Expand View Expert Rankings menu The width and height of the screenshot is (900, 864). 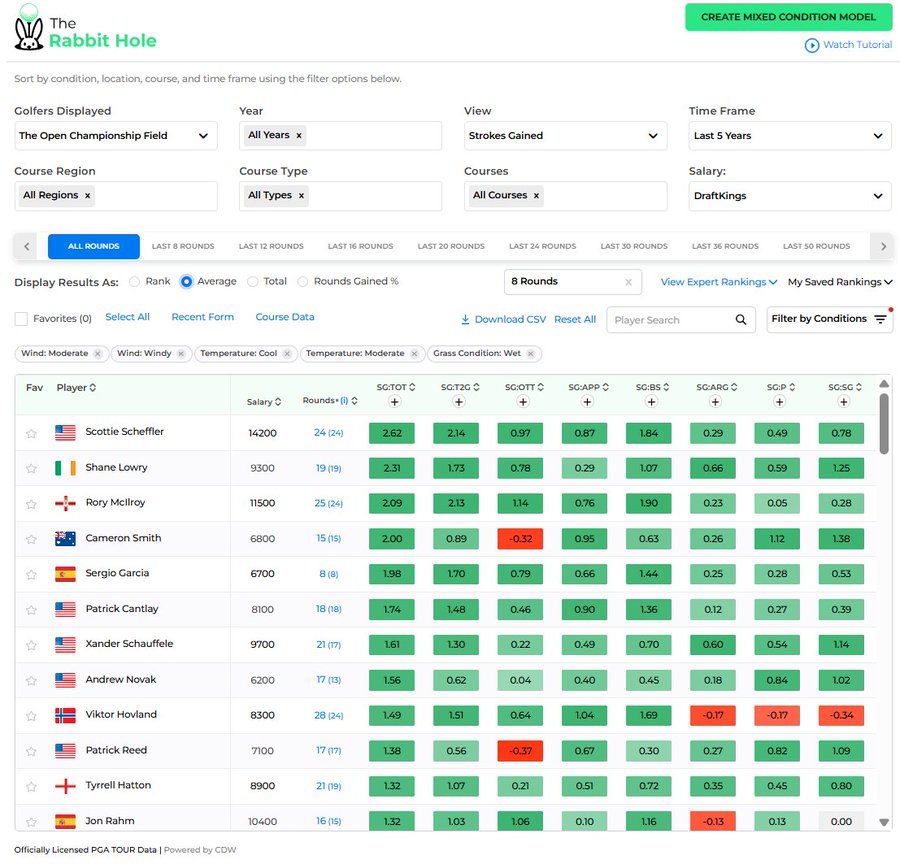coord(719,282)
